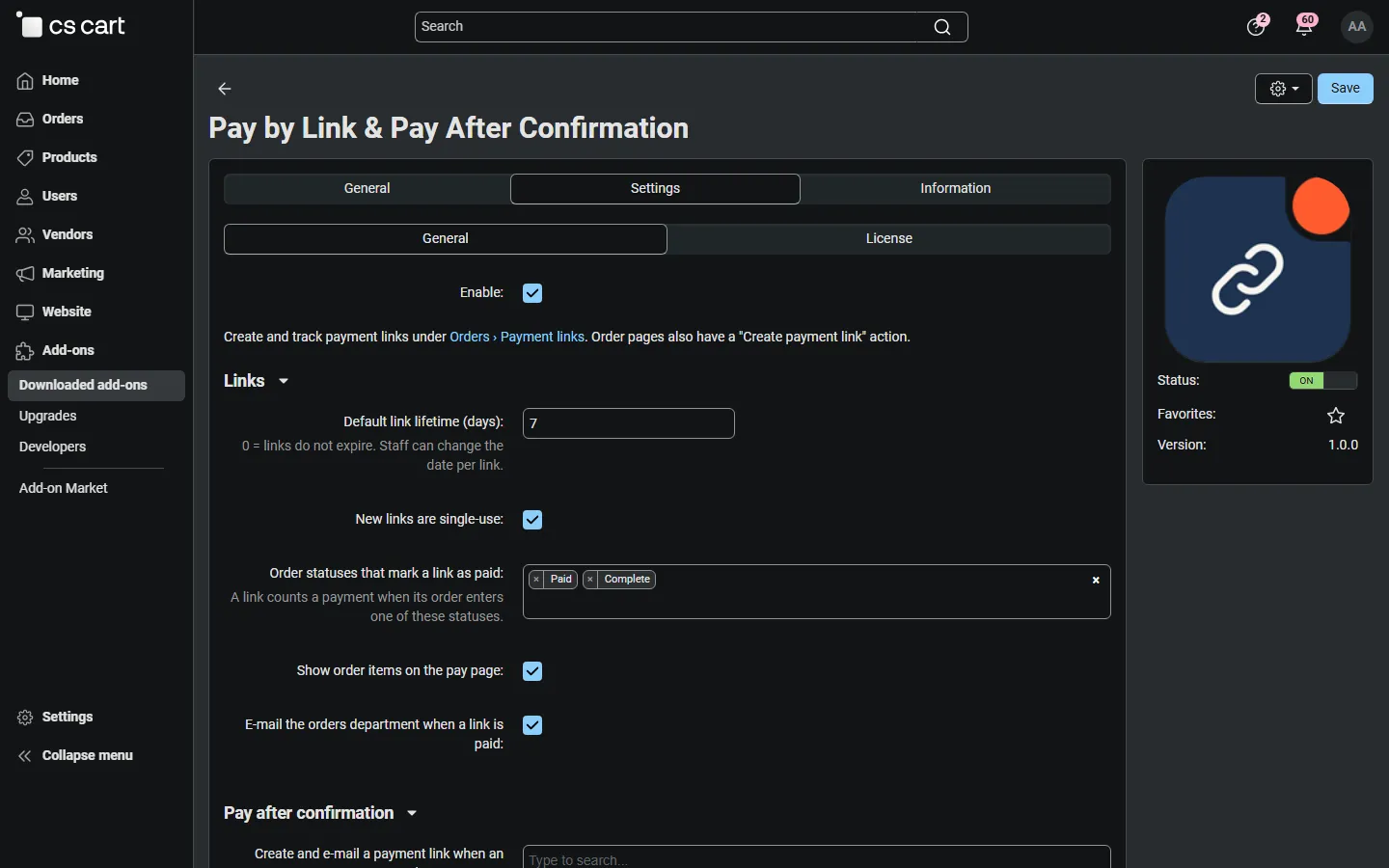Mark add-on as favorite with star
The image size is (1389, 868).
click(x=1336, y=416)
